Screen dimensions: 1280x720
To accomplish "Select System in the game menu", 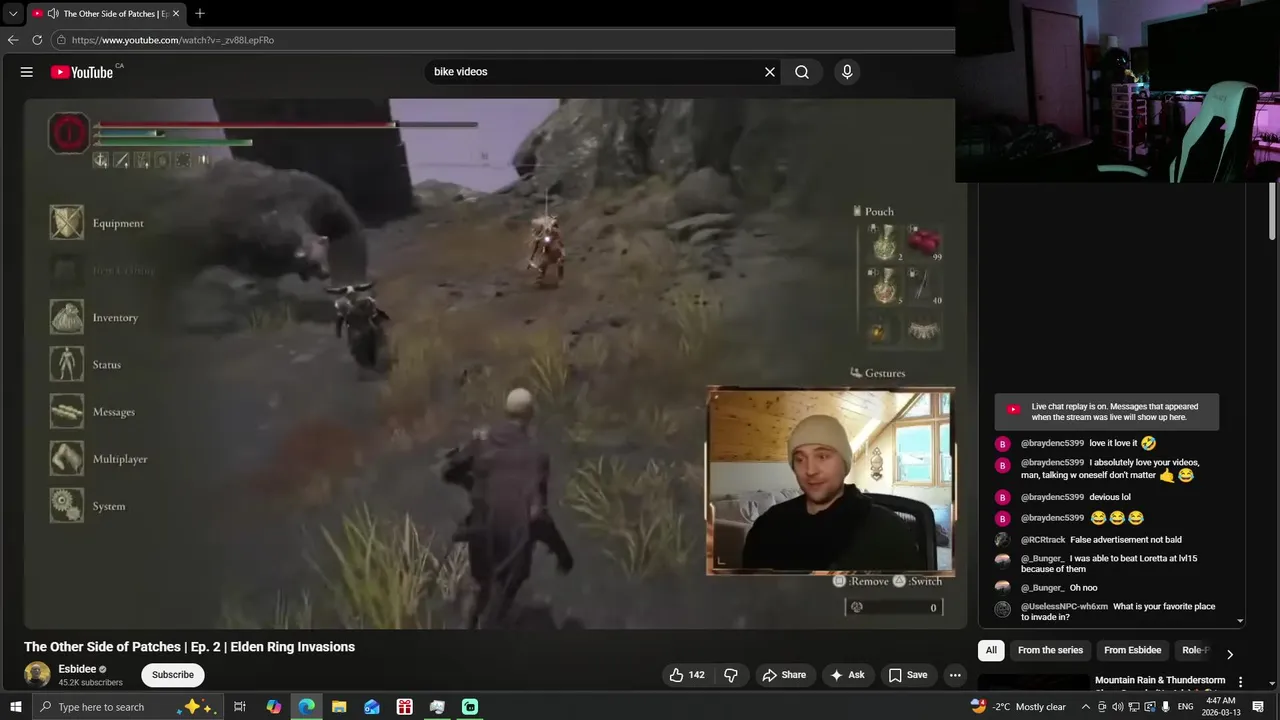I will [x=88, y=505].
